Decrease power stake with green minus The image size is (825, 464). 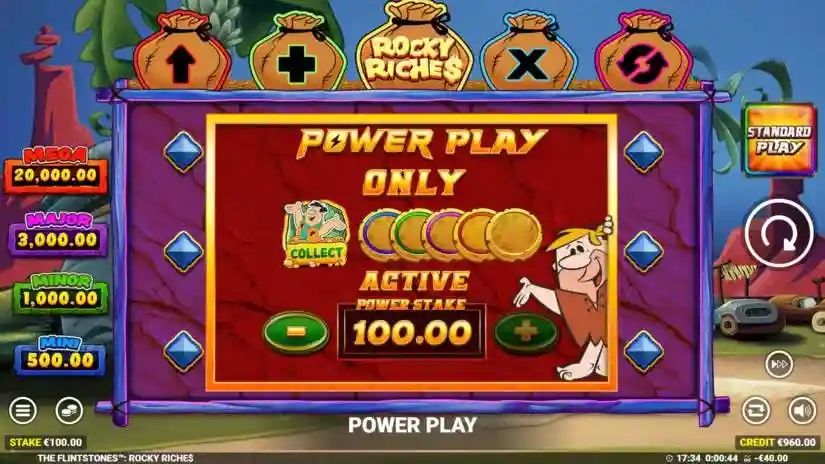click(296, 331)
